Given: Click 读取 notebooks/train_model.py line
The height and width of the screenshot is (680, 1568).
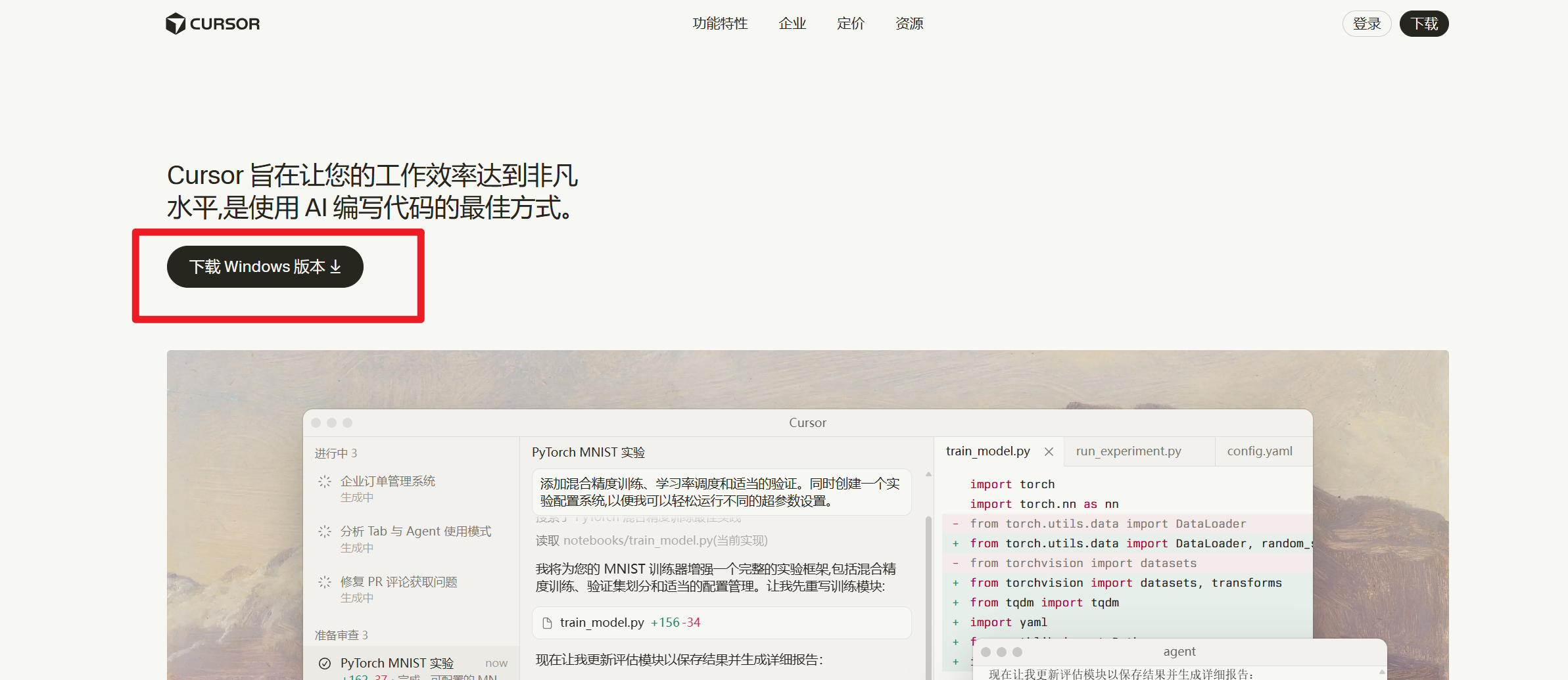Looking at the screenshot, I should point(652,541).
